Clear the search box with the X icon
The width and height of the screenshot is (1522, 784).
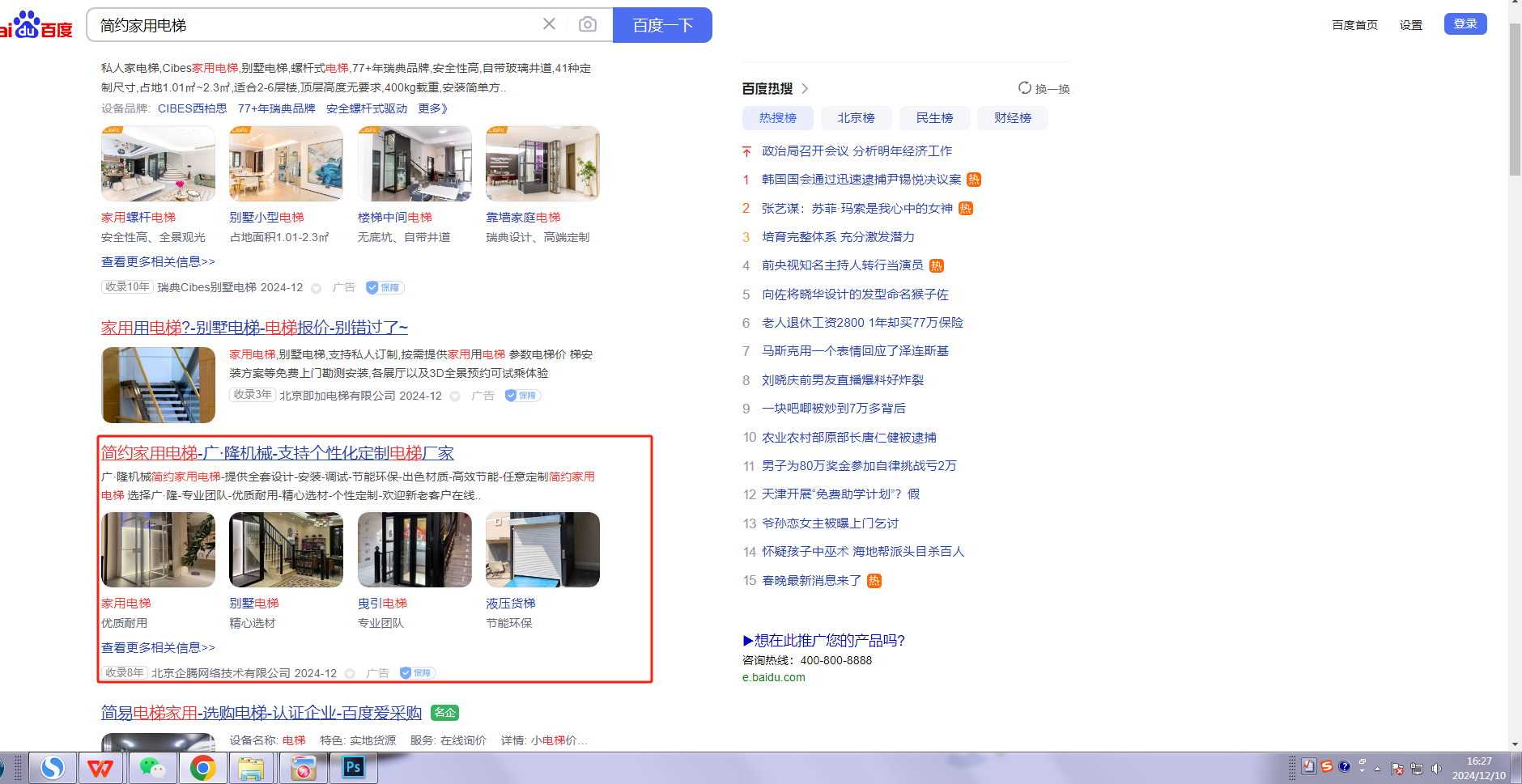pyautogui.click(x=549, y=24)
